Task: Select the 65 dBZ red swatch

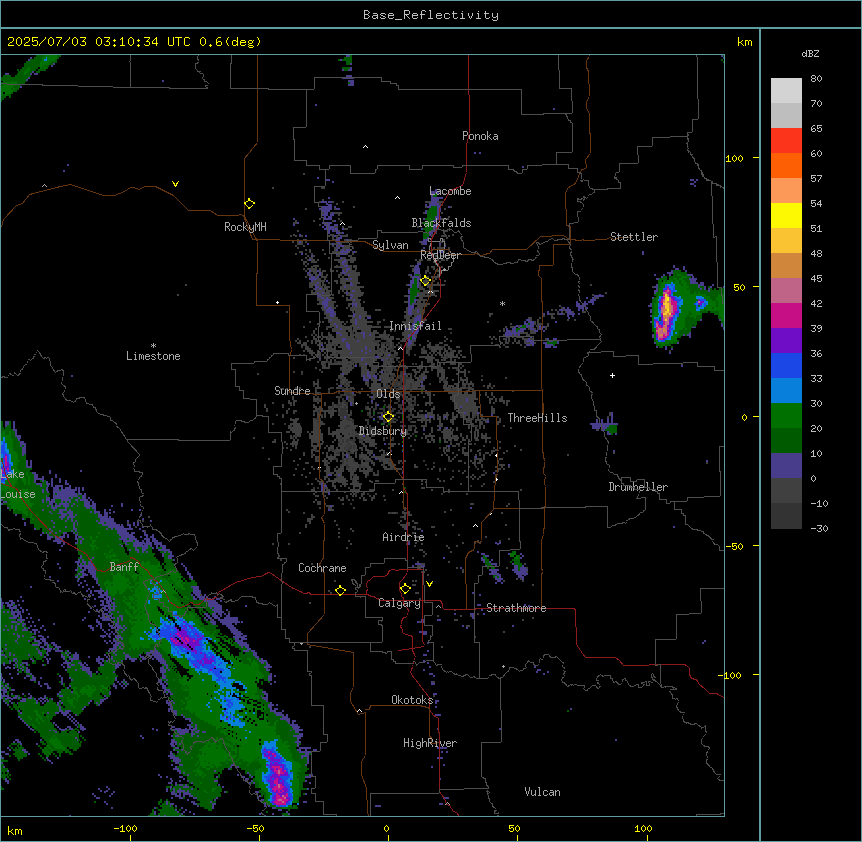Action: pyautogui.click(x=786, y=141)
